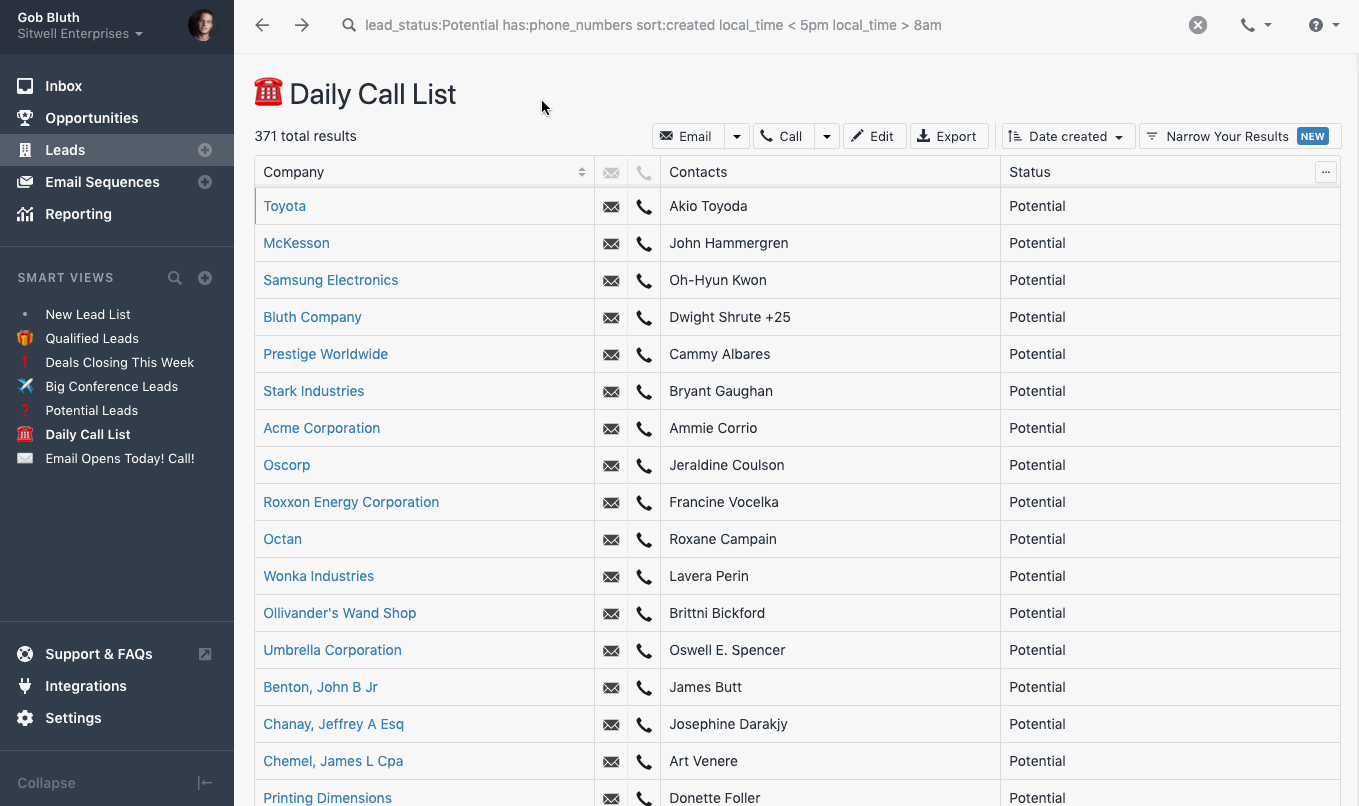Expand the Call button dropdown arrow
This screenshot has height=806, width=1359.
pos(827,136)
